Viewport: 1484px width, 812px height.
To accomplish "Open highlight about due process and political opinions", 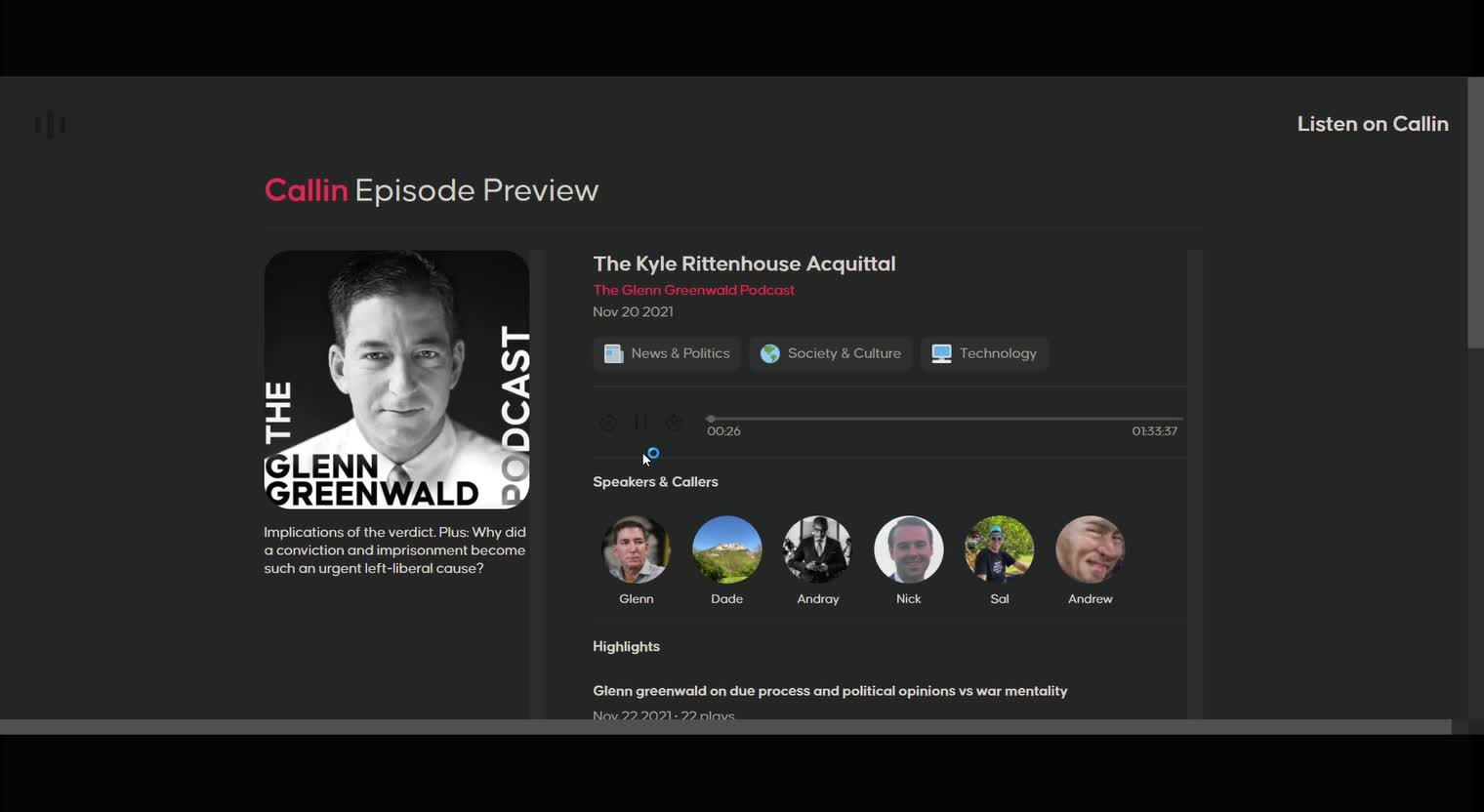I will [x=830, y=691].
